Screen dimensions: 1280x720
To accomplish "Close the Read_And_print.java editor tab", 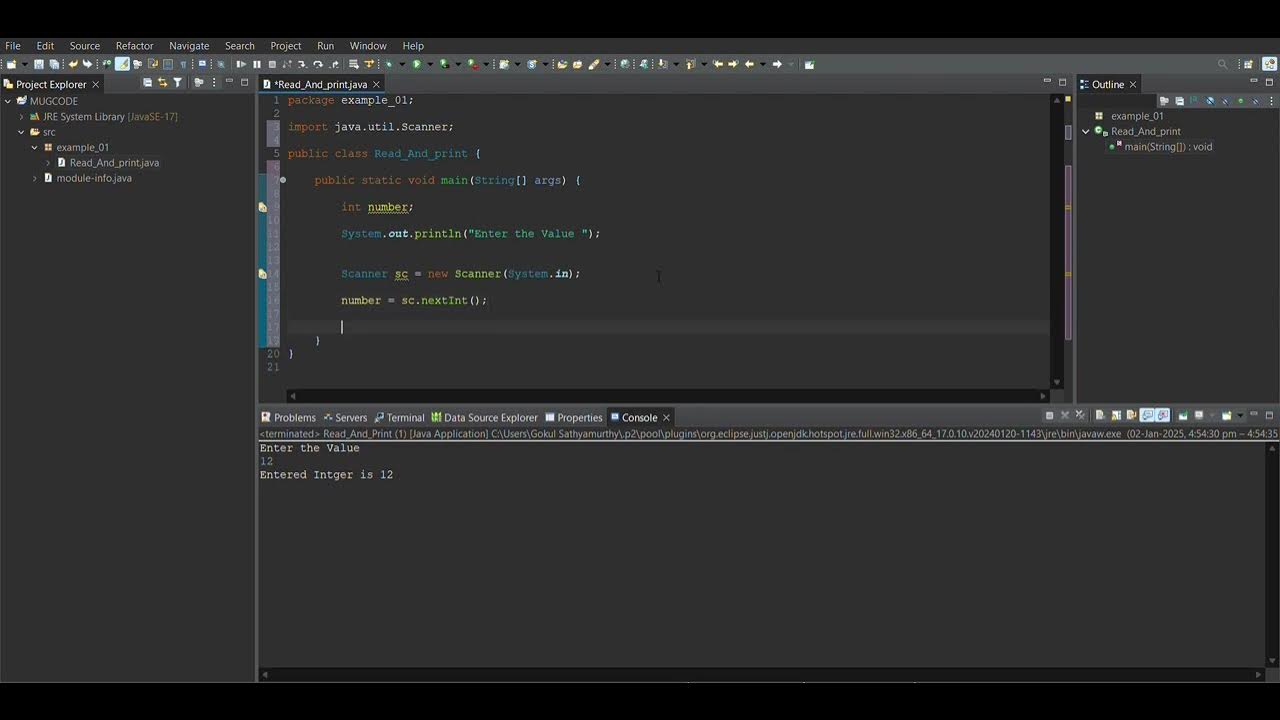I will click(376, 84).
